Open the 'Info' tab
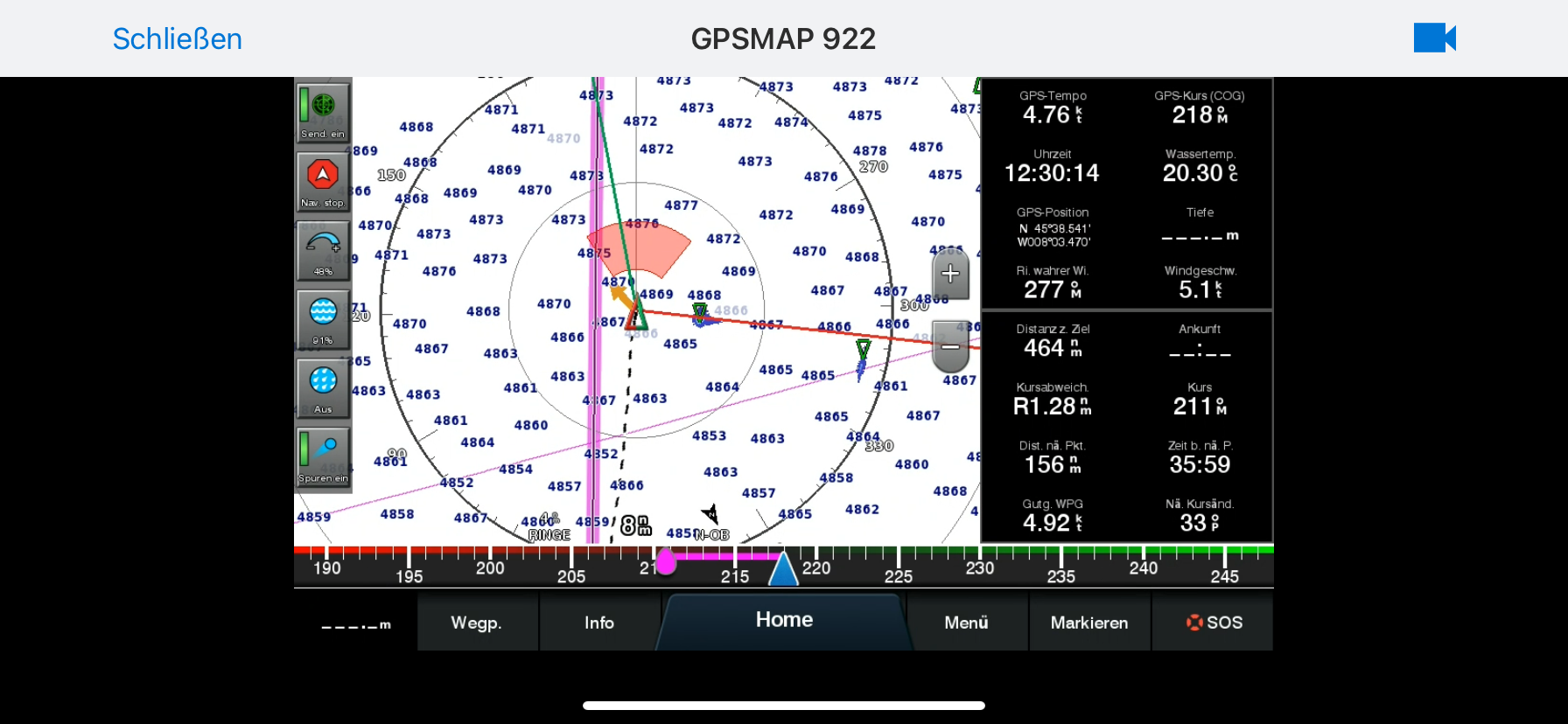This screenshot has height=724, width=1568. tap(599, 623)
